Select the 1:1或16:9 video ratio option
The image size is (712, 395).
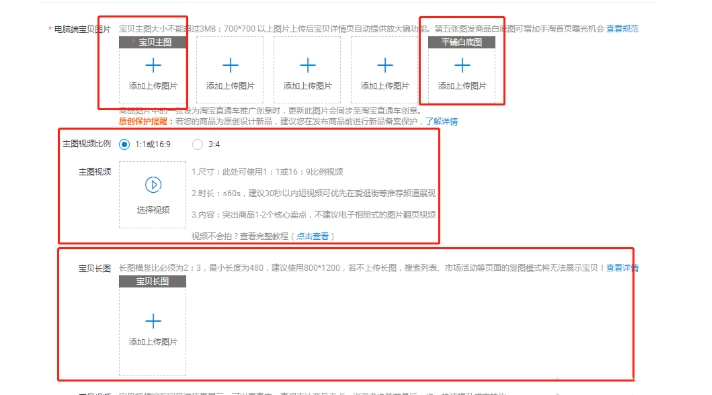point(124,144)
